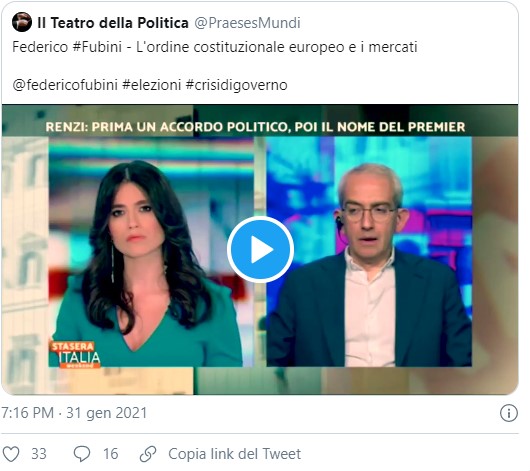This screenshot has height=471, width=530.
Task: Open the tweet info circle icon
Action: pyautogui.click(x=508, y=413)
